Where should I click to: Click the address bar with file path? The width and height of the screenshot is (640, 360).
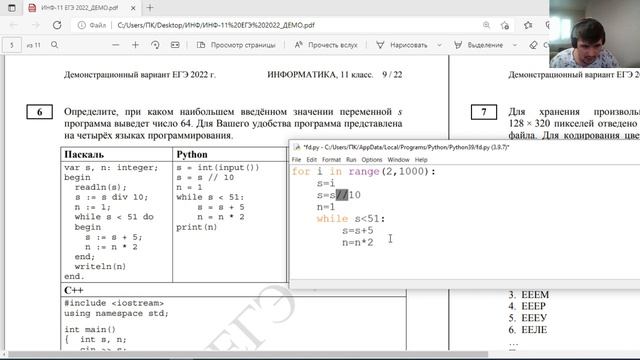[x=216, y=25]
